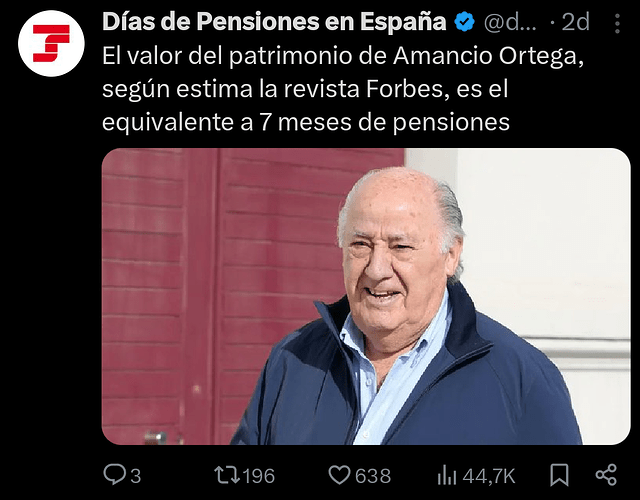640x500 pixels.
Task: Click the like count 638
Action: point(373,476)
